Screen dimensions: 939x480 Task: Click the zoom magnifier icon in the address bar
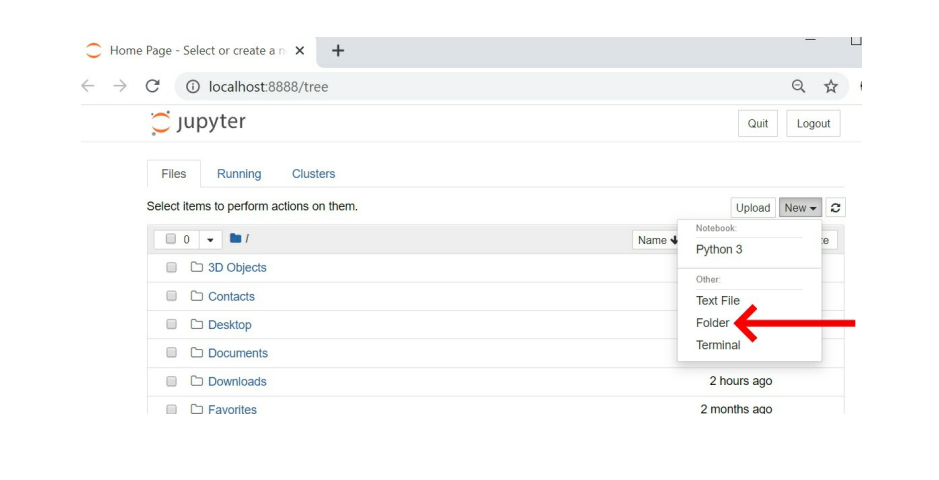(x=798, y=86)
